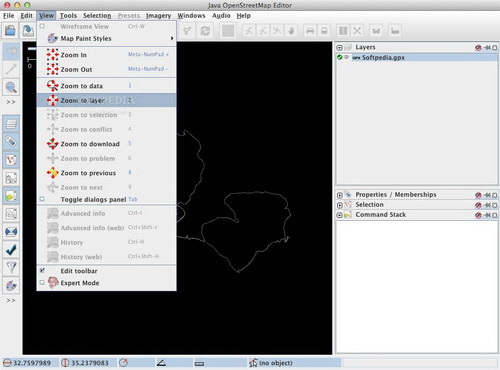Click the Download map data toolbar icon

point(28,31)
